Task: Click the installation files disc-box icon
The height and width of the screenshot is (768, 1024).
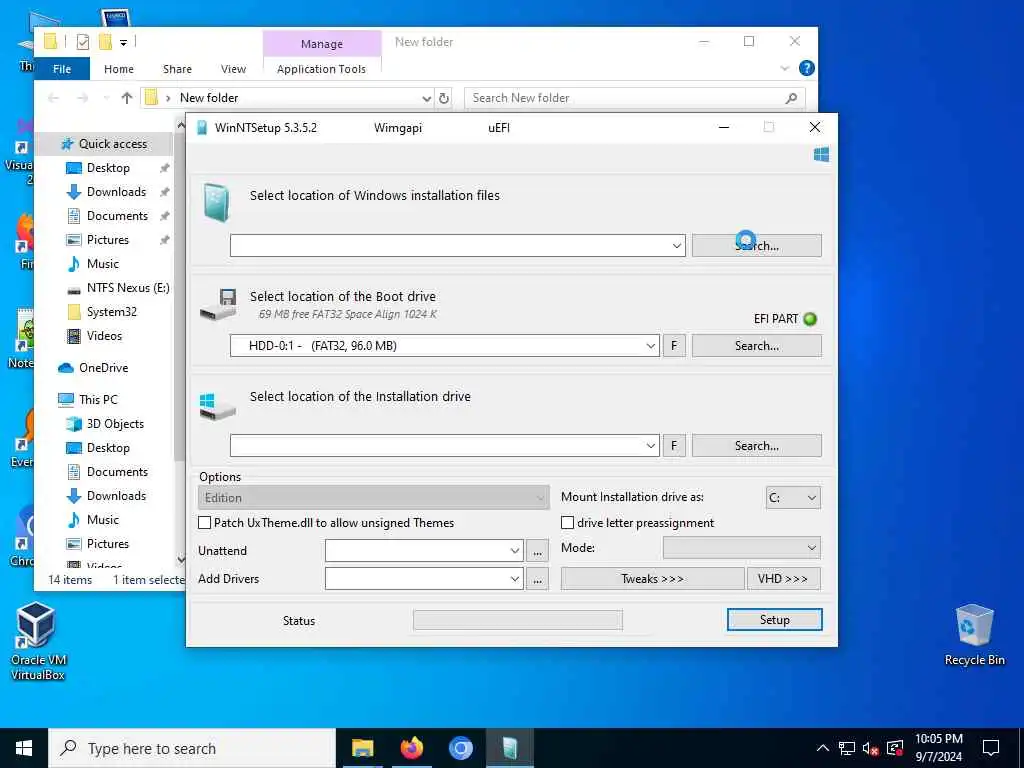Action: point(216,203)
